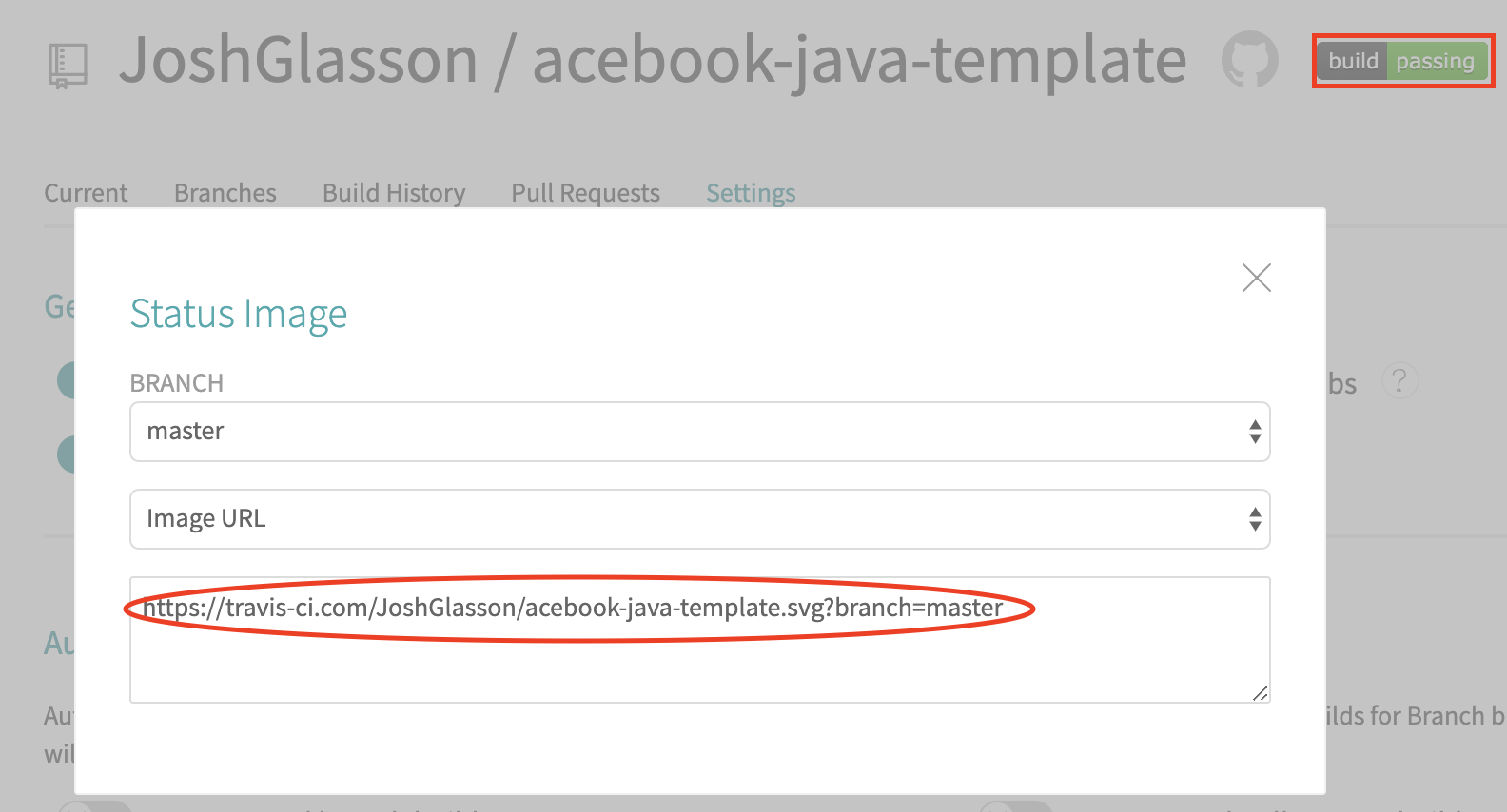Screen dimensions: 1507x812
Task: Go to the Build History tab
Action: pyautogui.click(x=394, y=193)
